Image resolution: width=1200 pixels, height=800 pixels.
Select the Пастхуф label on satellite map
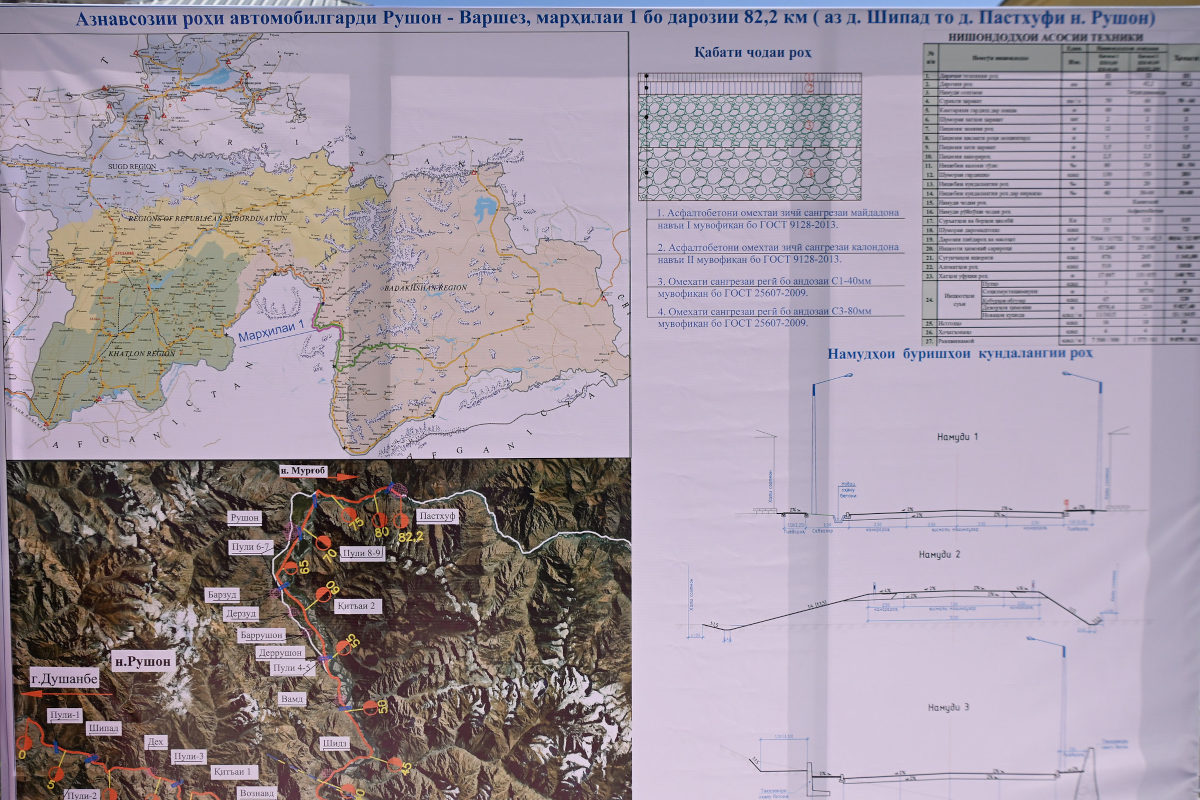[436, 516]
